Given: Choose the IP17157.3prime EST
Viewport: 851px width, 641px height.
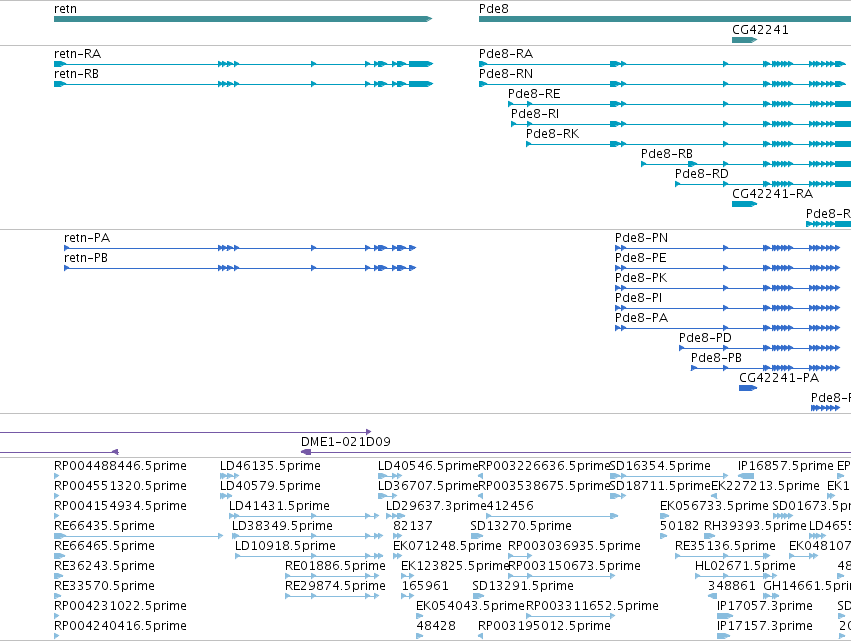Looking at the screenshot, I should coord(765,626).
